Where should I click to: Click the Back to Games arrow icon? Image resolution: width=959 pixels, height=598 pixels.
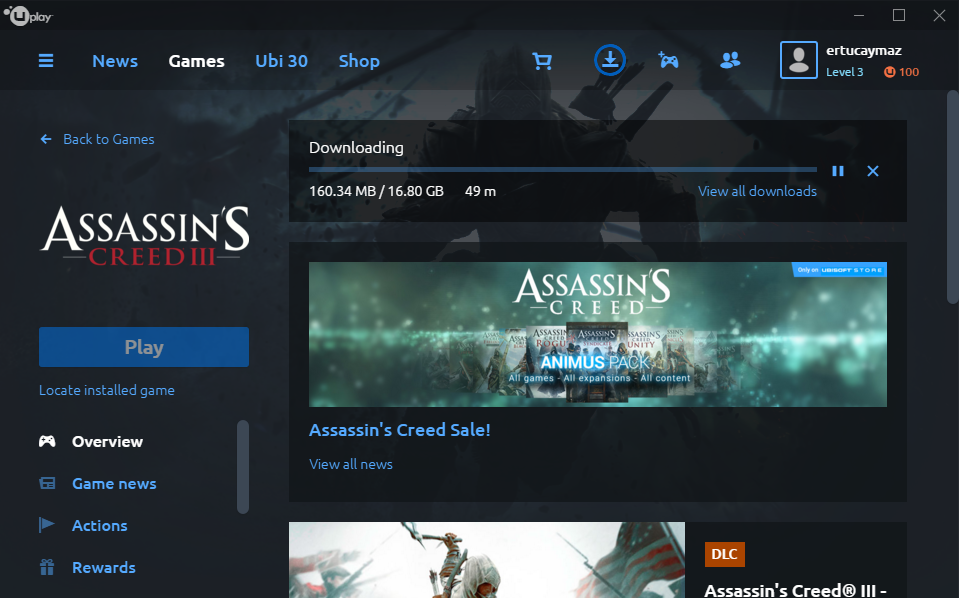[46, 139]
